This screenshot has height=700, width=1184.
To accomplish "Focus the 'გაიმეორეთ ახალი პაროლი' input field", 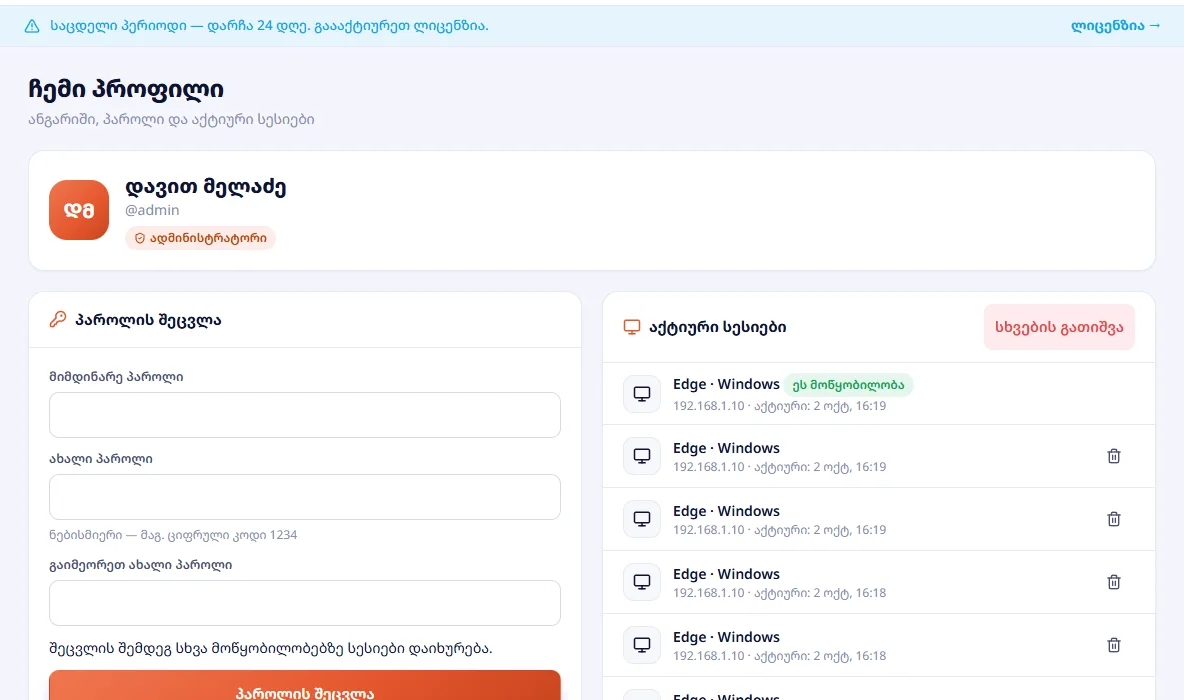I will (x=305, y=603).
